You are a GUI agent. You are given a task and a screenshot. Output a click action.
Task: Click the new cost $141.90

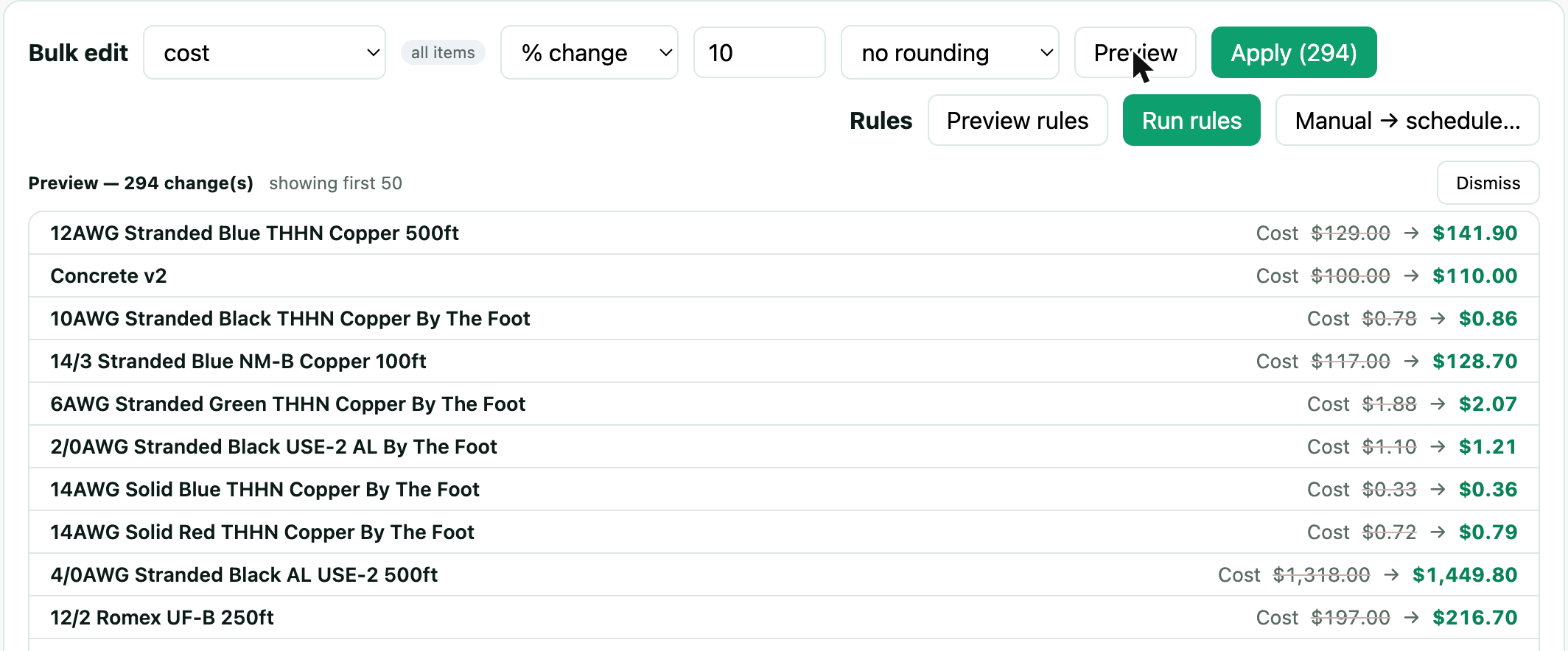1475,233
